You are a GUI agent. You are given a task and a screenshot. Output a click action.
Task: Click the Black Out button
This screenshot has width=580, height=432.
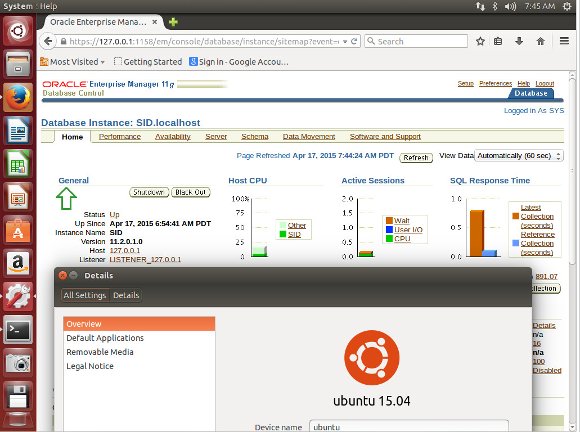click(x=190, y=192)
